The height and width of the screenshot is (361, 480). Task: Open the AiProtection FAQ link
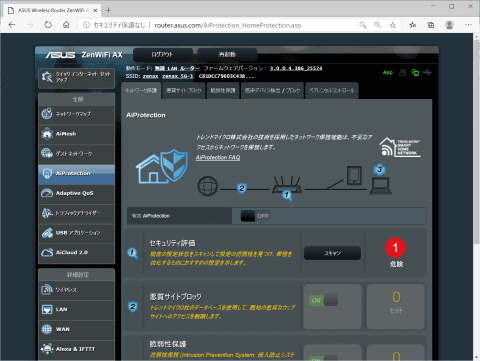218,157
